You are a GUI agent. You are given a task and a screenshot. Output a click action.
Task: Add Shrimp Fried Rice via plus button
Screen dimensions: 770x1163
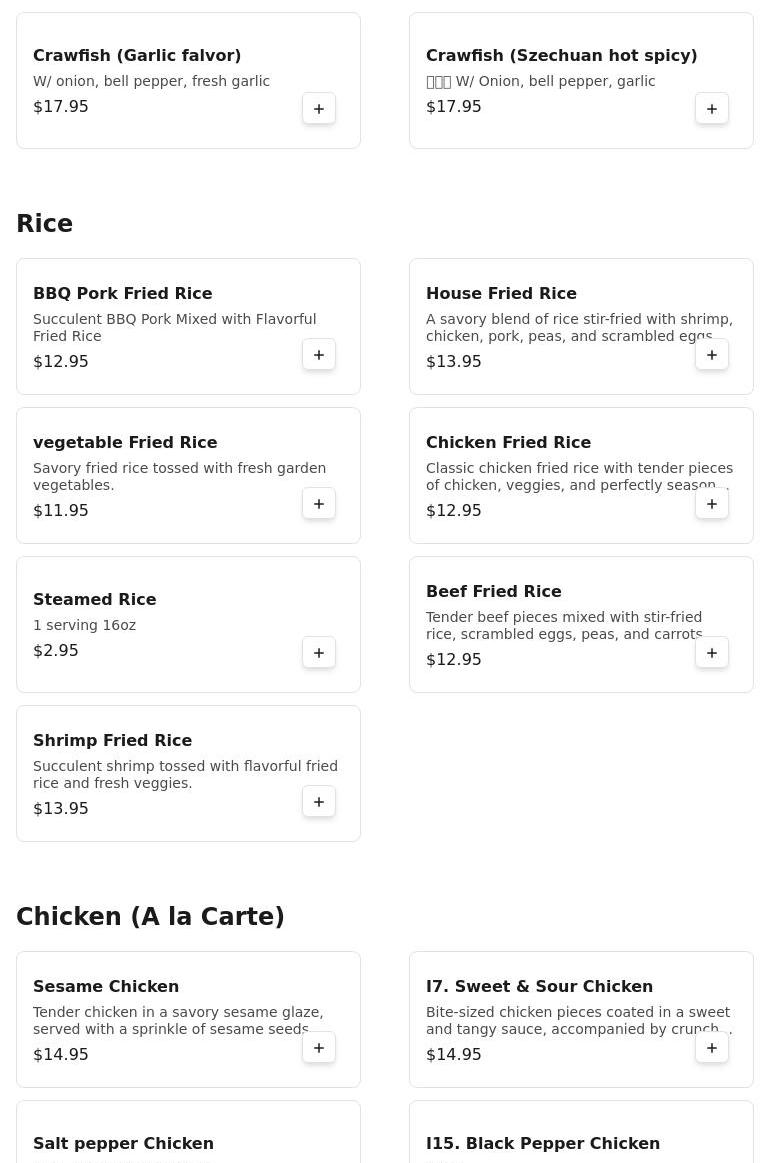coord(319,802)
